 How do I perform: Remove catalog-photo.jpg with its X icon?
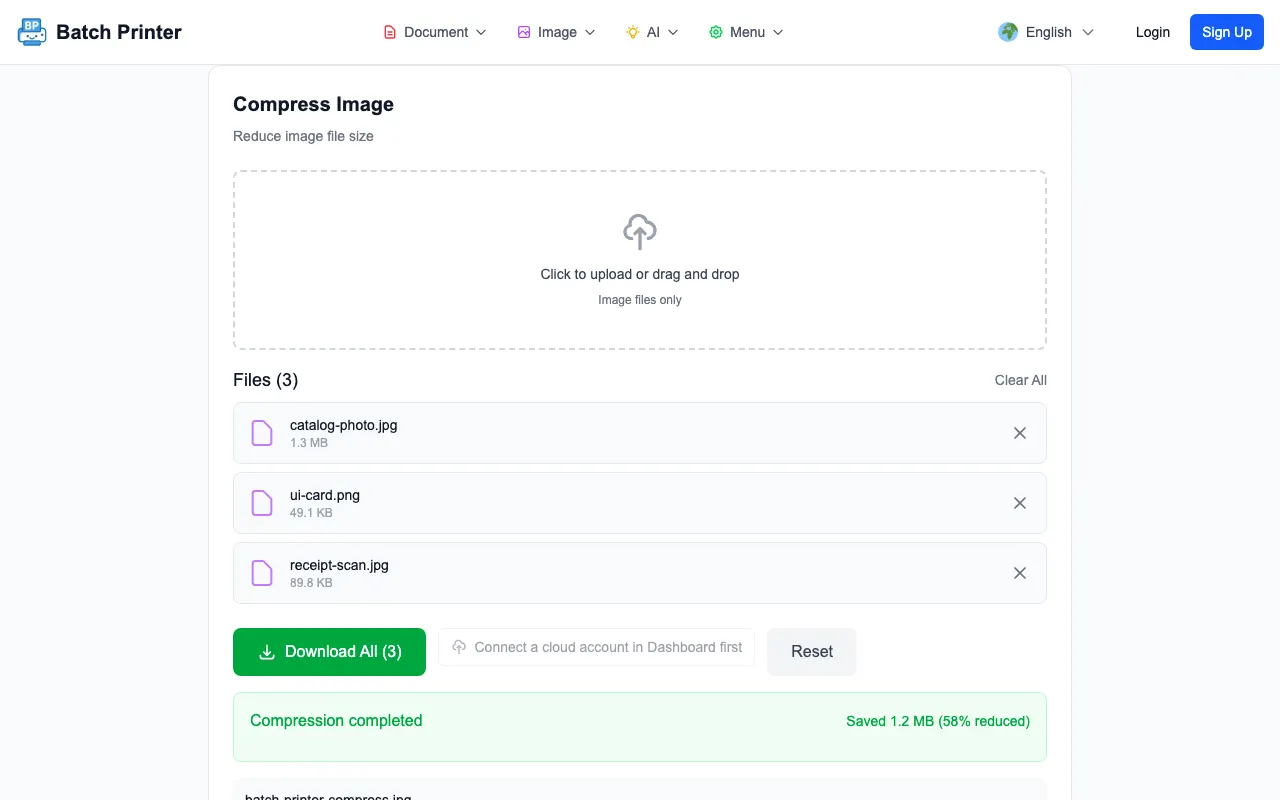click(1020, 433)
